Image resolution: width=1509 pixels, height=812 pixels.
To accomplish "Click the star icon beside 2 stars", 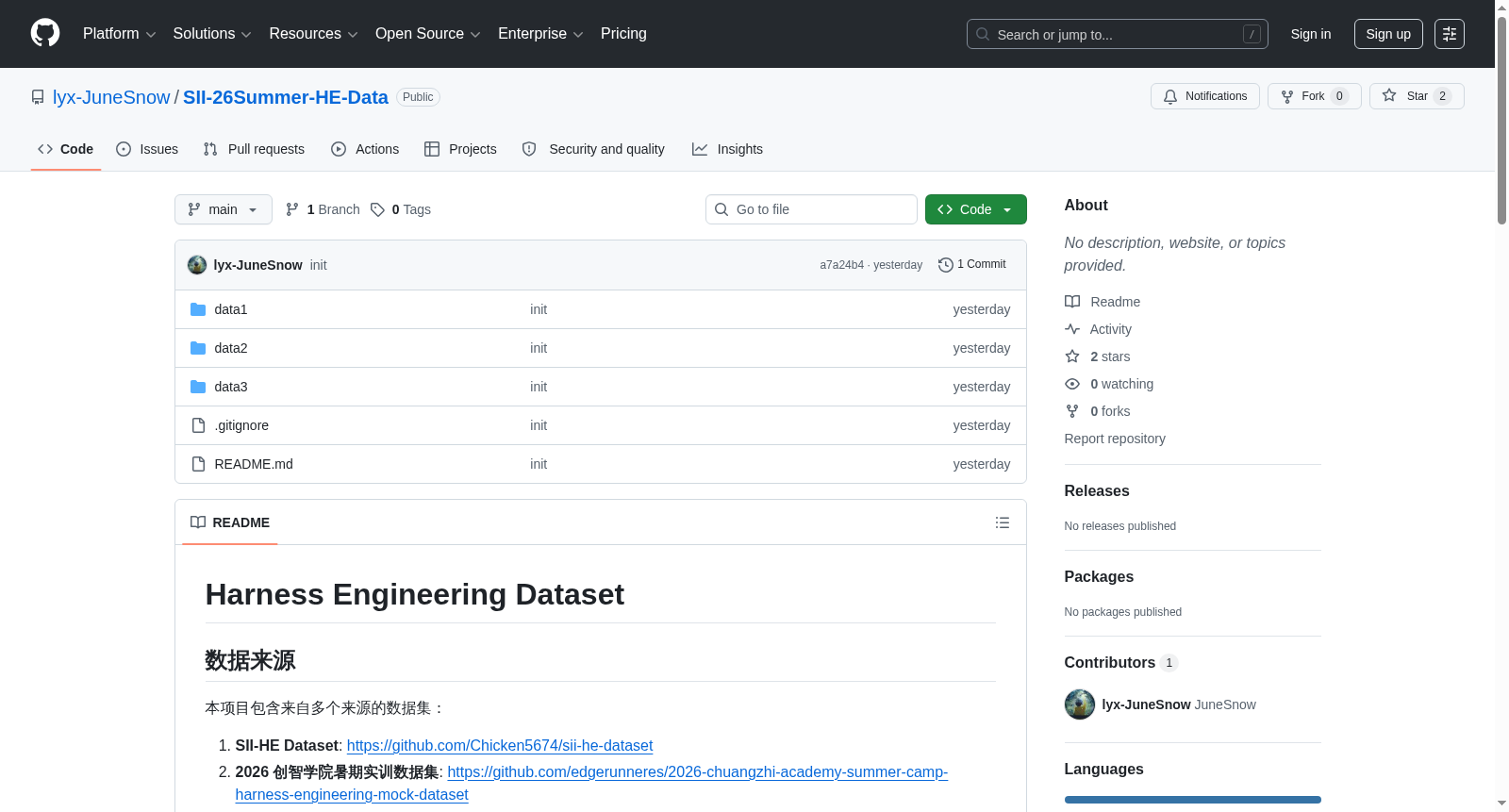I will pos(1072,356).
